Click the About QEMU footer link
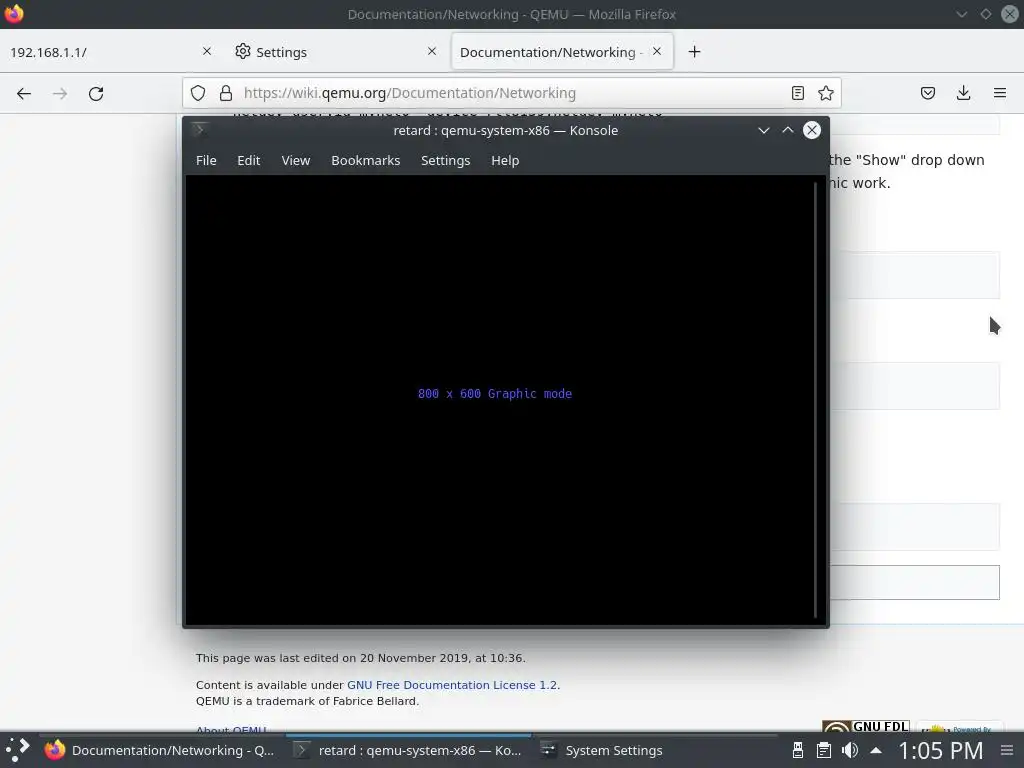Image resolution: width=1024 pixels, height=768 pixels. click(x=231, y=730)
